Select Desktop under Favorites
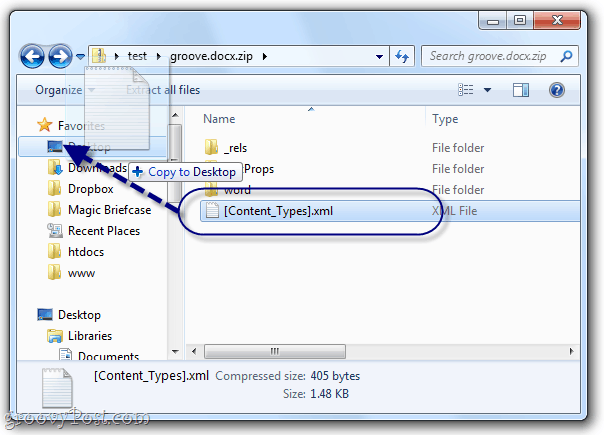Viewport: 604px width, 435px height. point(92,146)
